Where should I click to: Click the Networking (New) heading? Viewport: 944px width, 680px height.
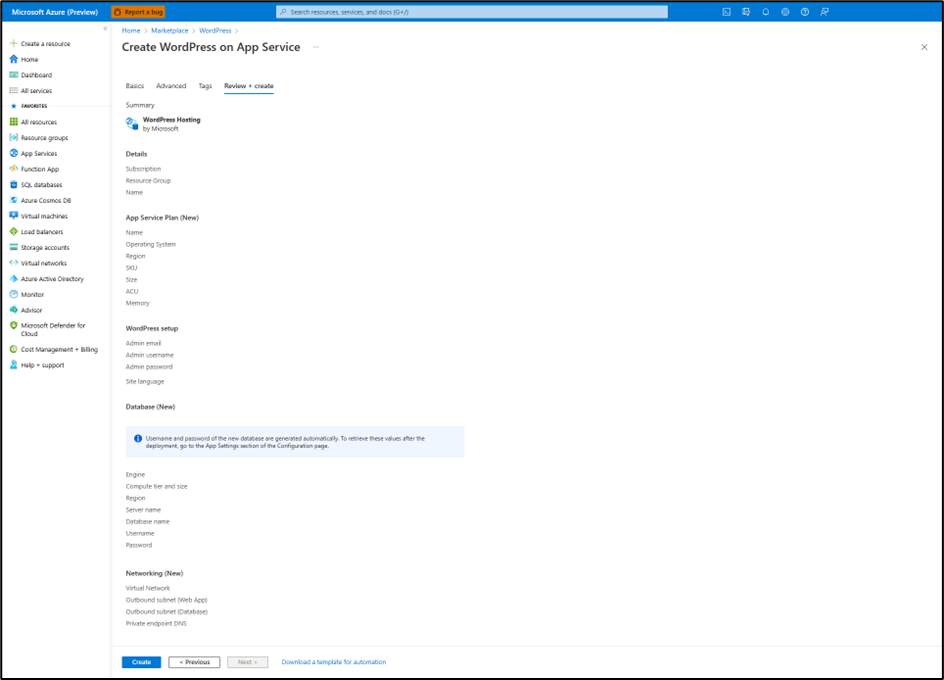154,573
